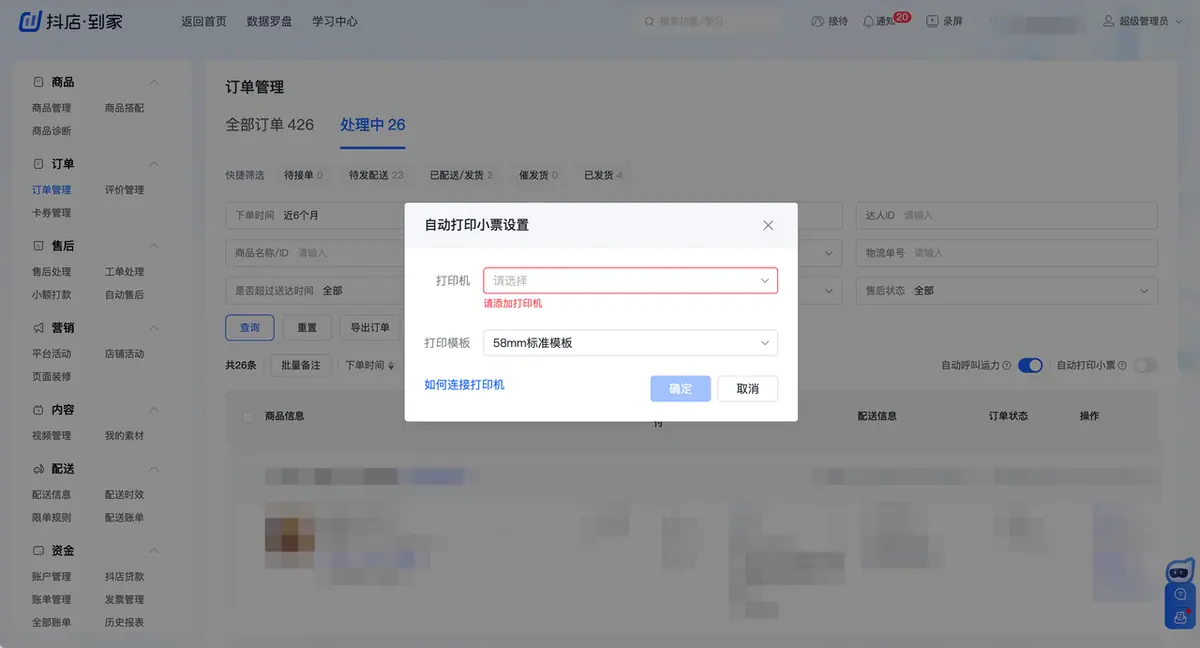Click the robot assistant icon at bottom right
Image resolution: width=1200 pixels, height=648 pixels.
[x=1180, y=571]
